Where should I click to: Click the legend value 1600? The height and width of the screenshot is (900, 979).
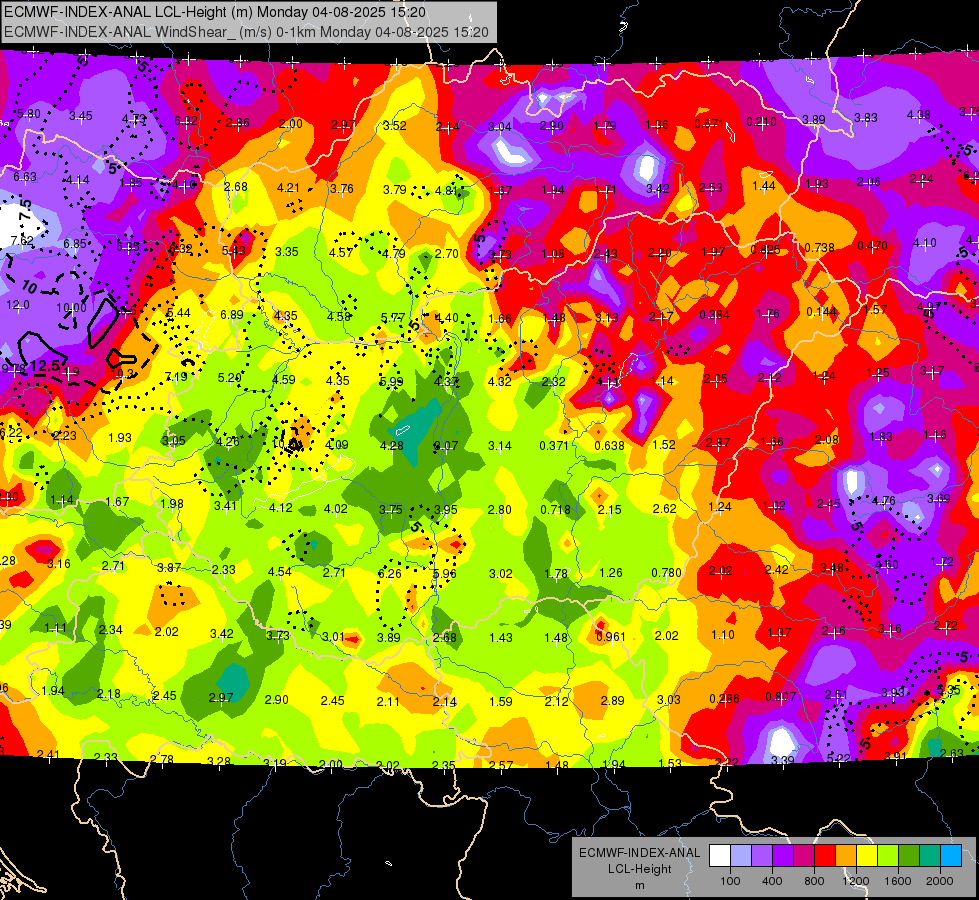898,881
